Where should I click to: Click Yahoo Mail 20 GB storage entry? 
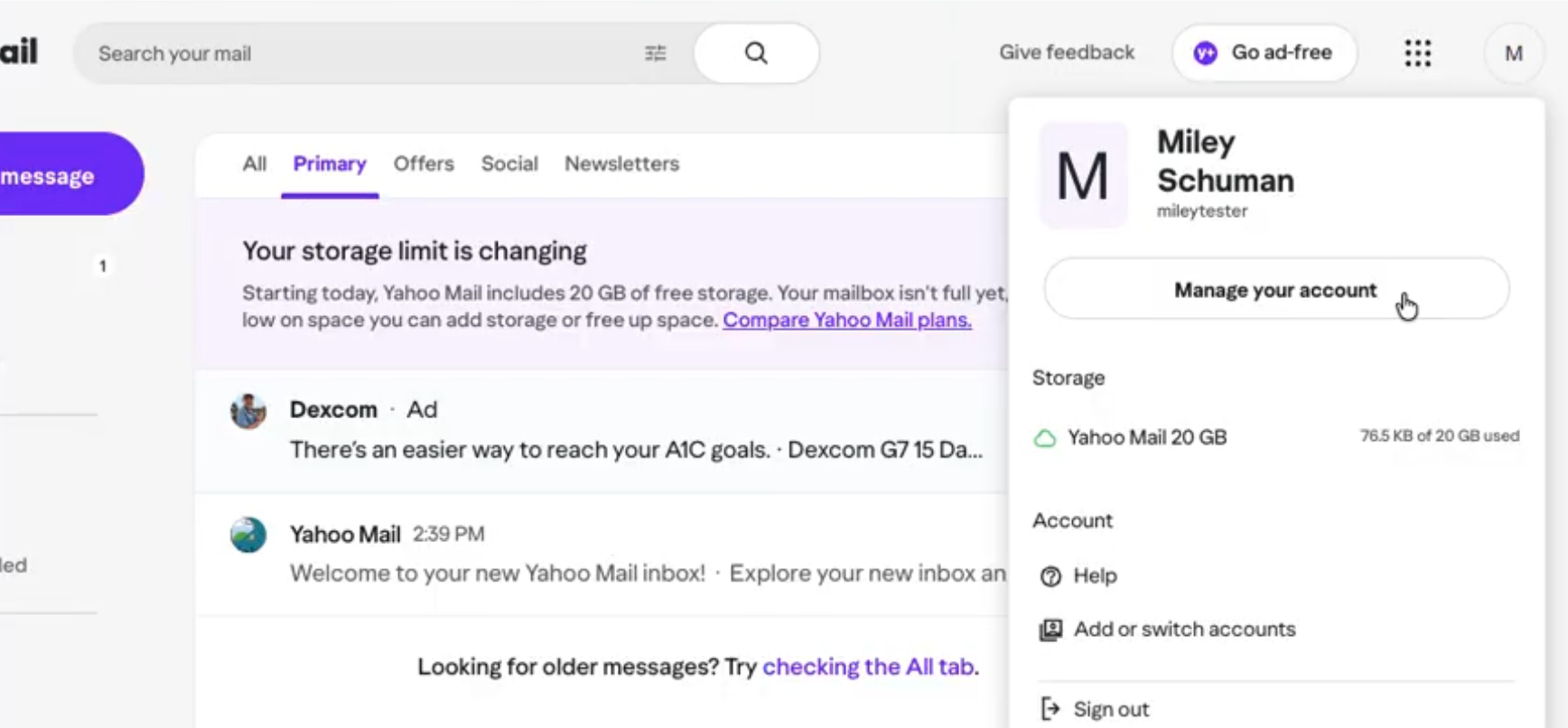click(1147, 438)
